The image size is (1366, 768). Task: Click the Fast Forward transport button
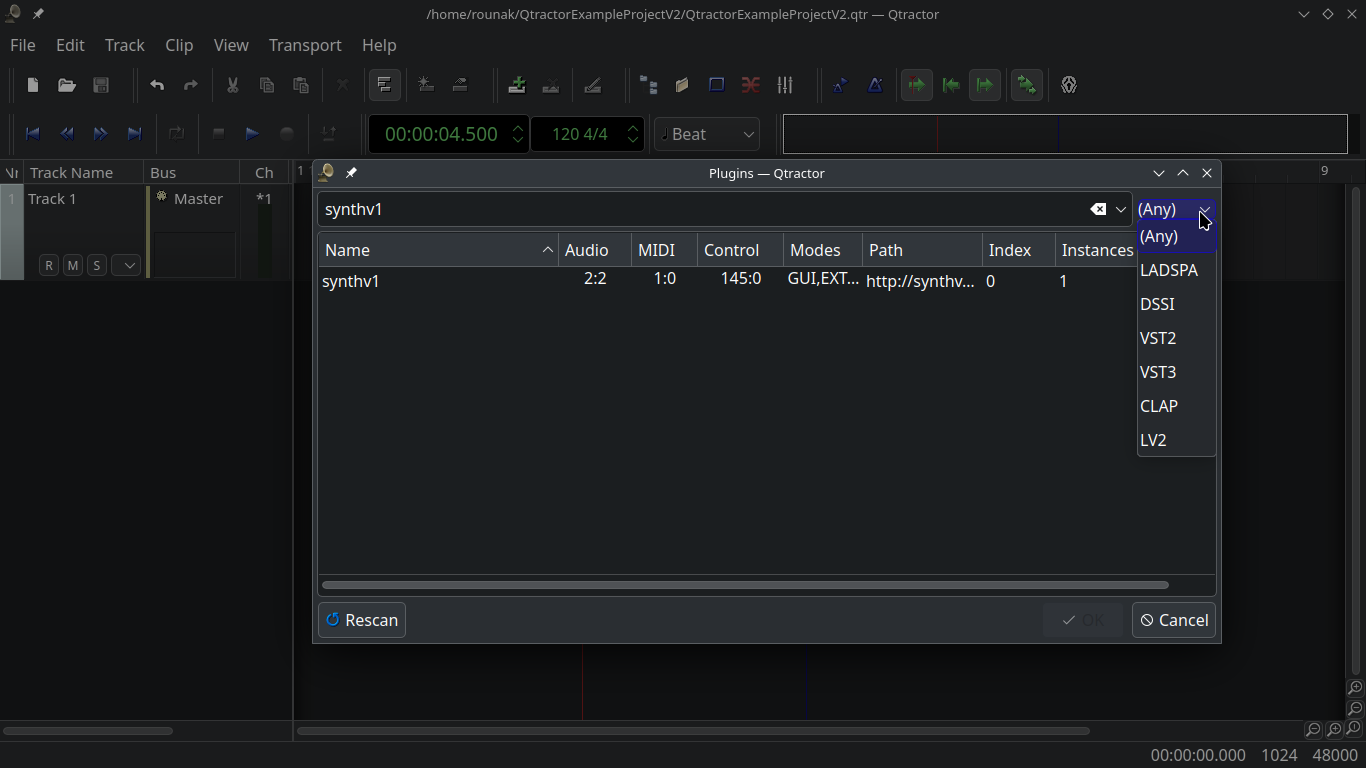pos(100,134)
